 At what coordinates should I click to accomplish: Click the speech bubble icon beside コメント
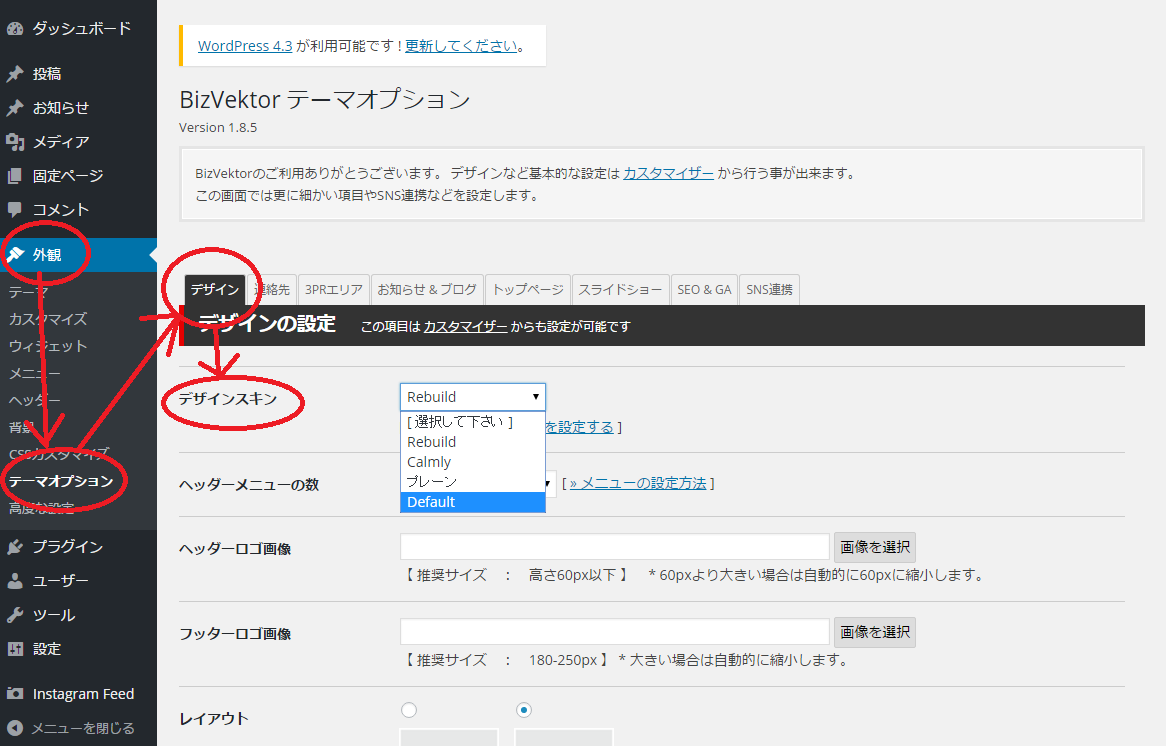pos(15,210)
